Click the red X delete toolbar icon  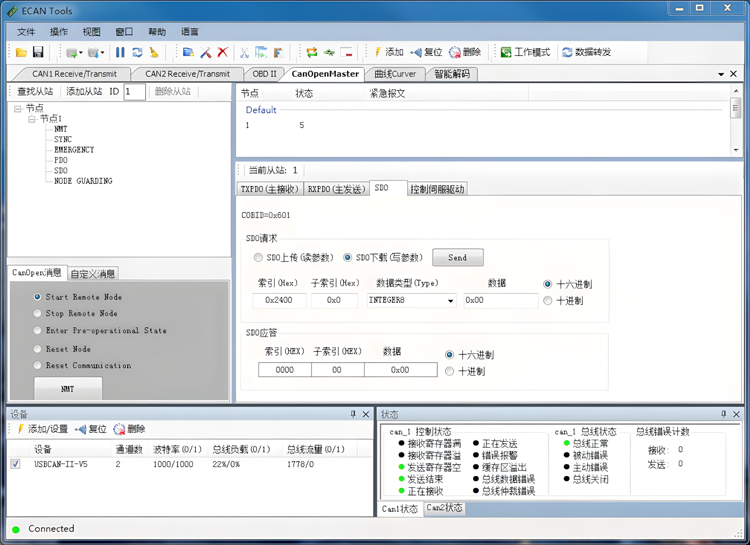[223, 52]
